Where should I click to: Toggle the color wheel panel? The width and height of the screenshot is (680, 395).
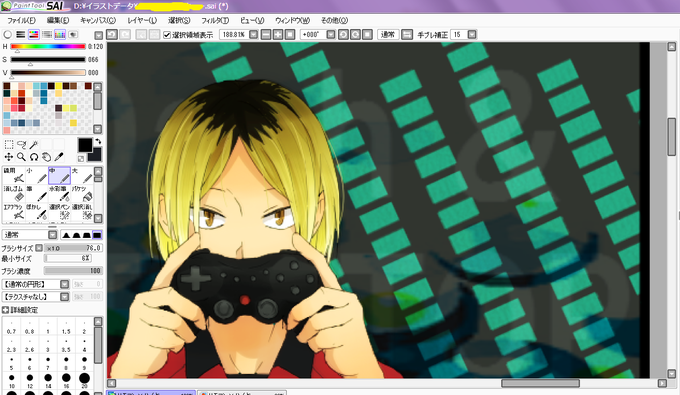point(7,34)
